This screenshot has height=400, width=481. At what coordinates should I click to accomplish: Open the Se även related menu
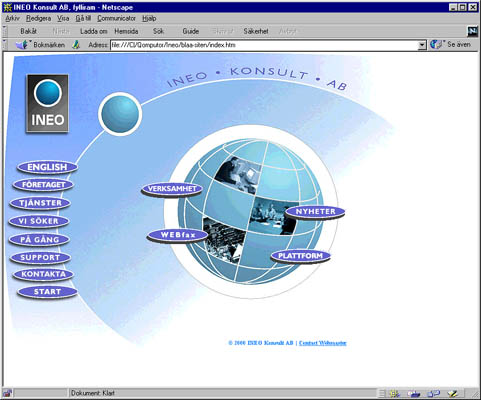pyautogui.click(x=450, y=44)
